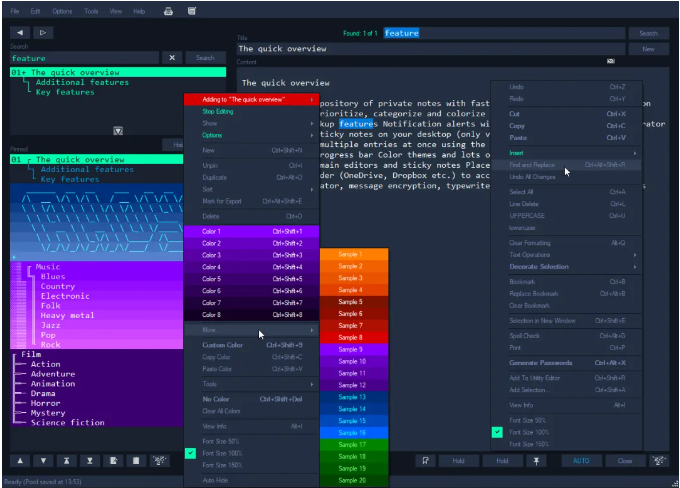Expand the Sort submenu
This screenshot has height=488, width=680.
pos(252,189)
